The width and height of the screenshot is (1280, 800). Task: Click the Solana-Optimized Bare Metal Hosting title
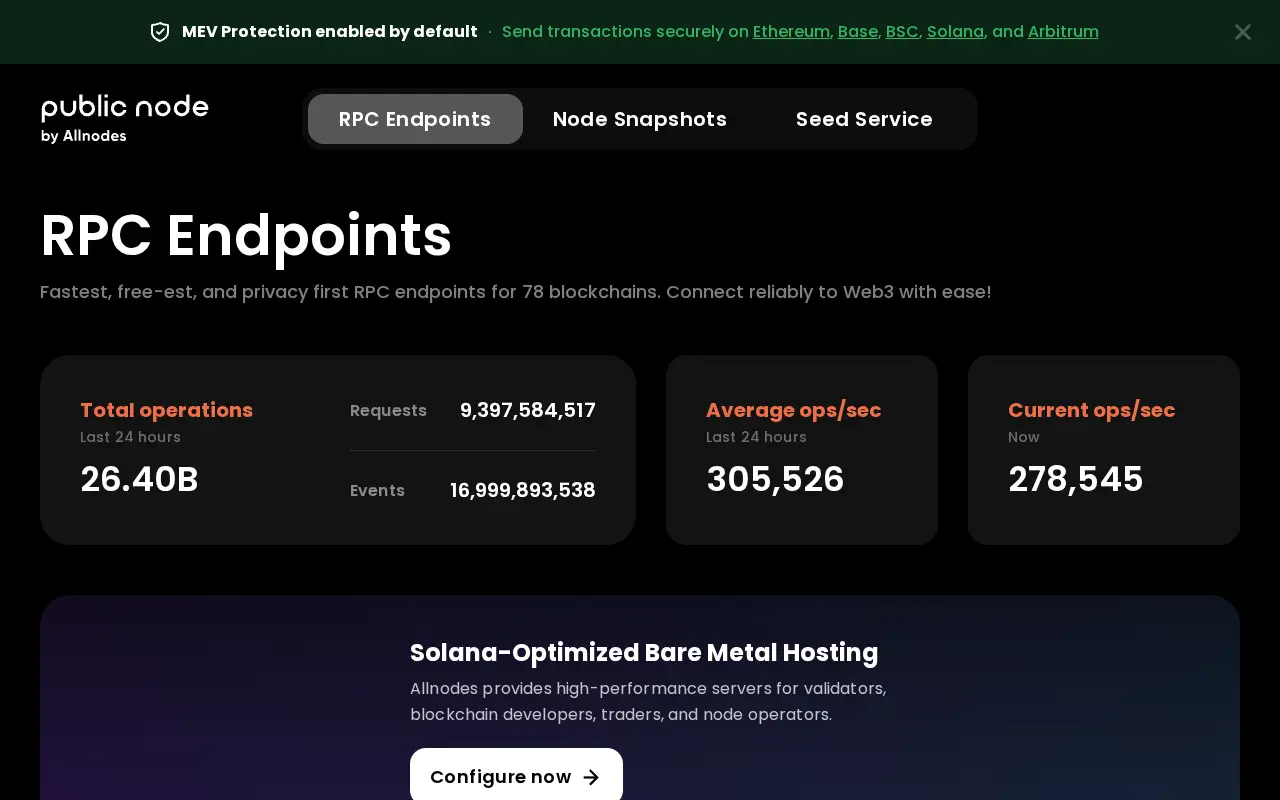644,653
